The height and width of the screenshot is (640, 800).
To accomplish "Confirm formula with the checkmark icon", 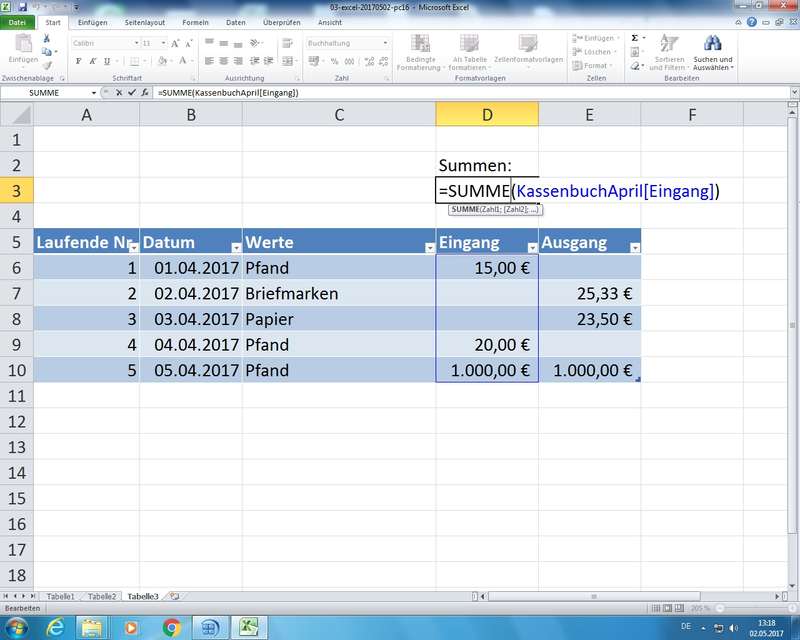I will click(132, 93).
